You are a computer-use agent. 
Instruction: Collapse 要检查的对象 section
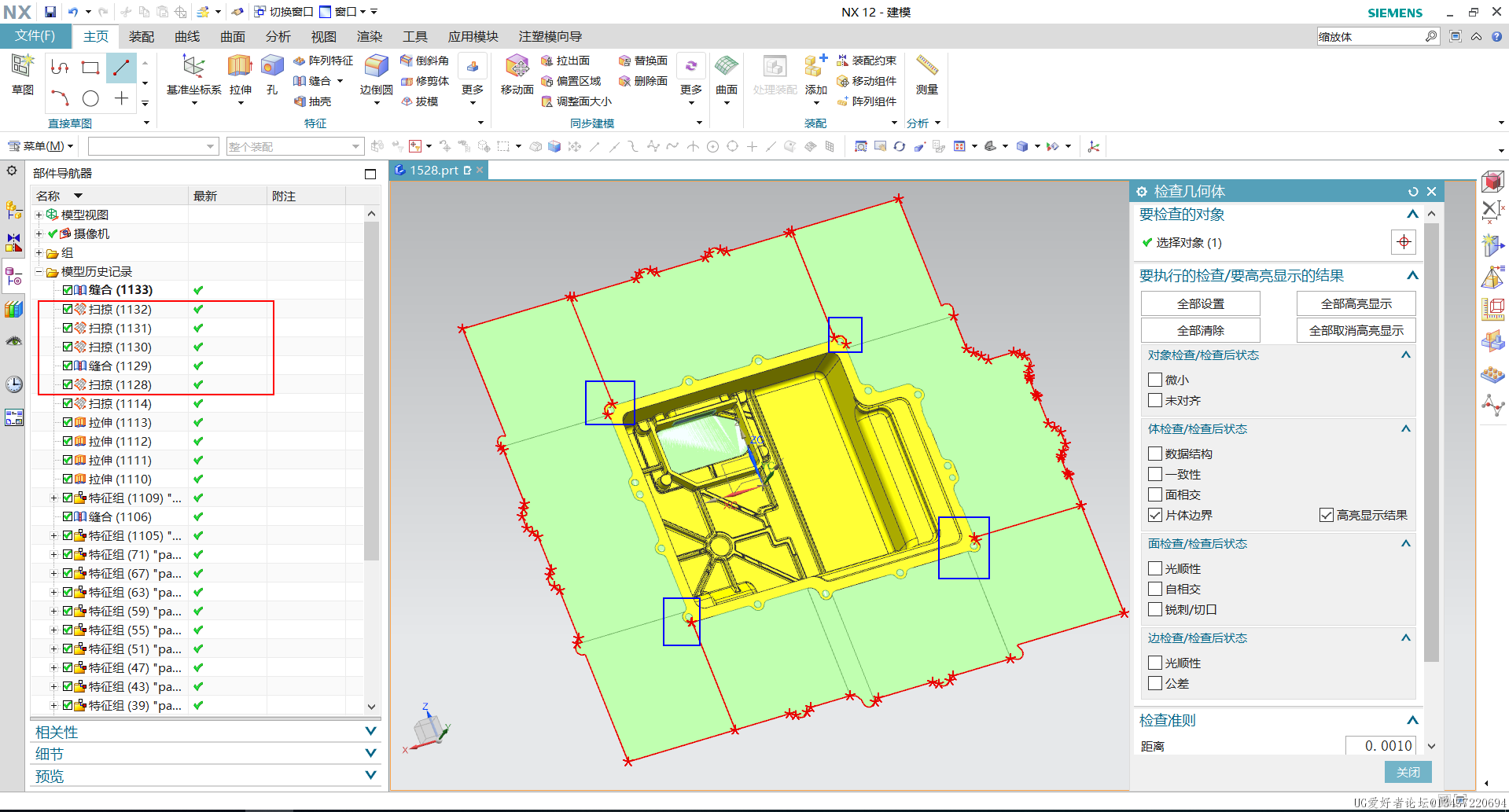(1412, 215)
